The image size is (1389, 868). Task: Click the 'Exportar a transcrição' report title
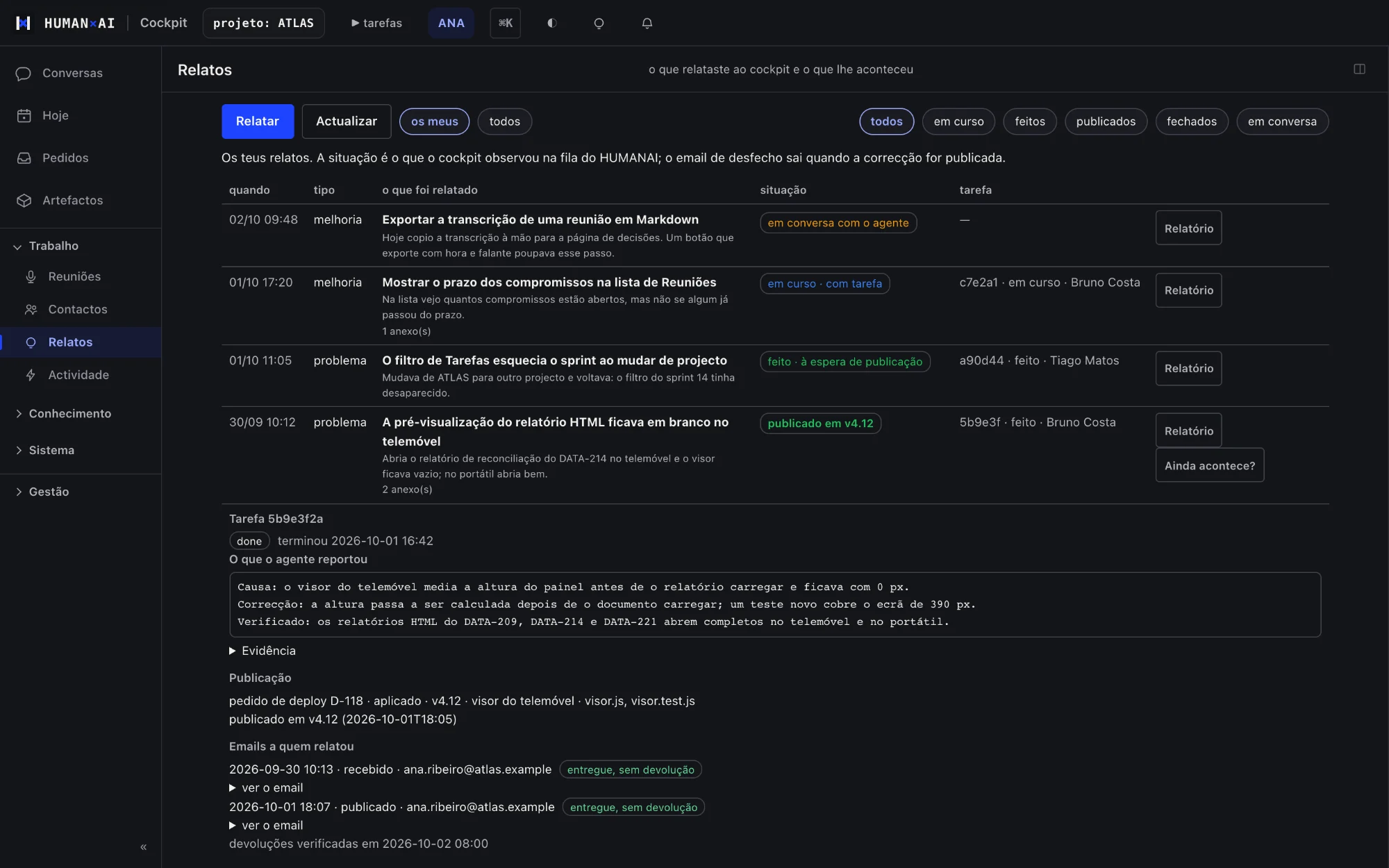(540, 219)
